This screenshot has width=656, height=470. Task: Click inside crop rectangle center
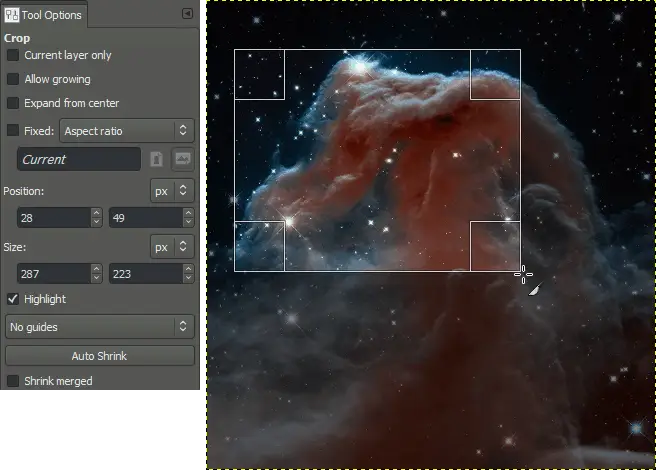(377, 160)
